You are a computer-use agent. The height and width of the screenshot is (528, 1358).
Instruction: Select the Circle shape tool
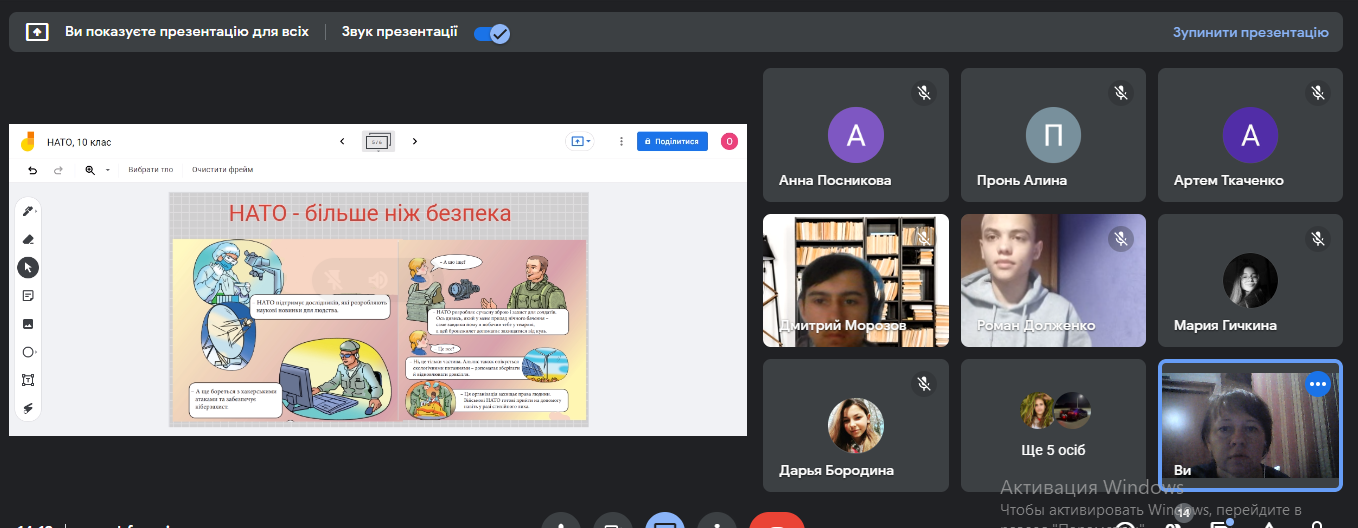tap(28, 352)
